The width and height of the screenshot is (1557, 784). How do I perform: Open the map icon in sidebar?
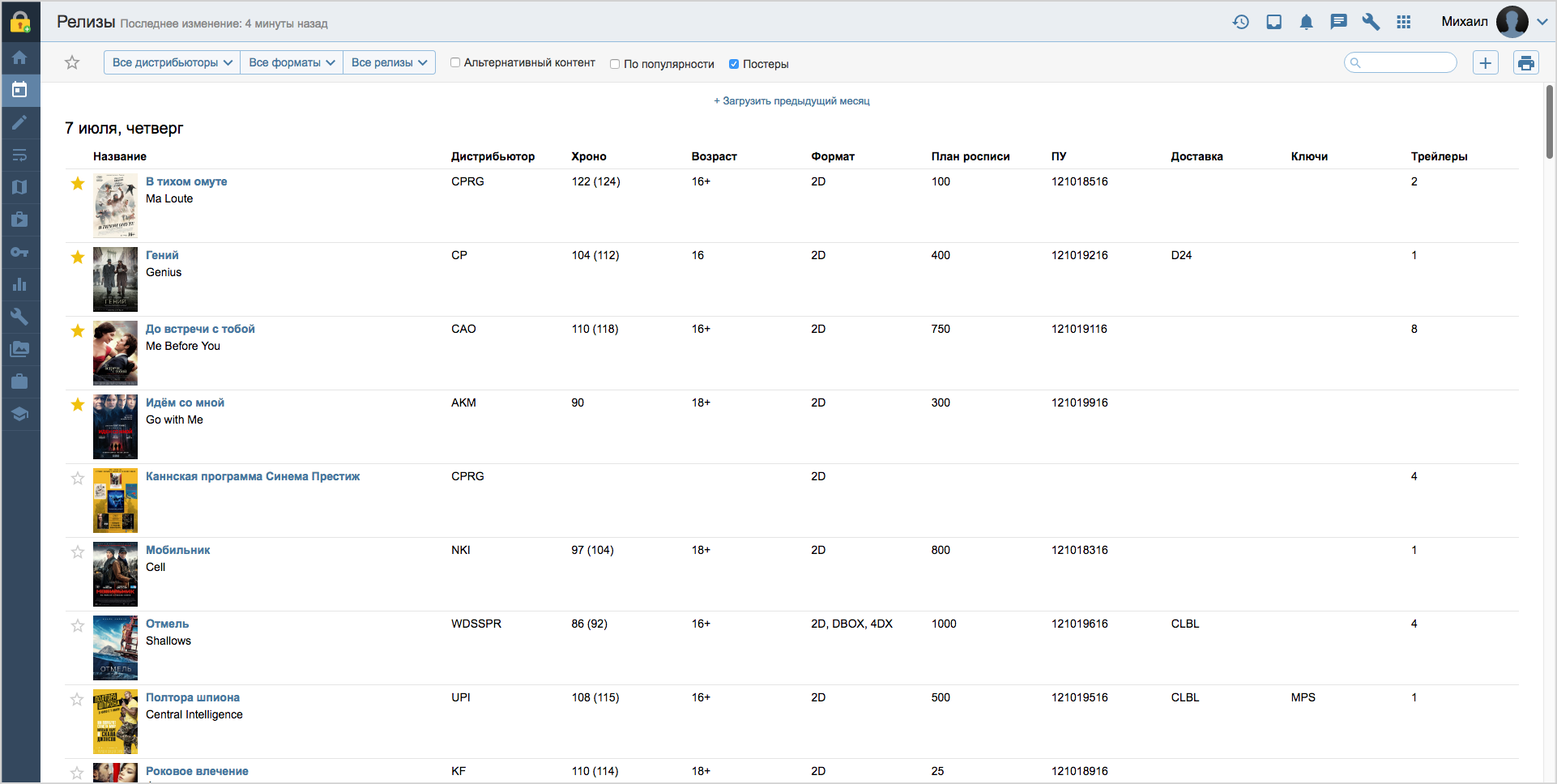click(x=19, y=187)
